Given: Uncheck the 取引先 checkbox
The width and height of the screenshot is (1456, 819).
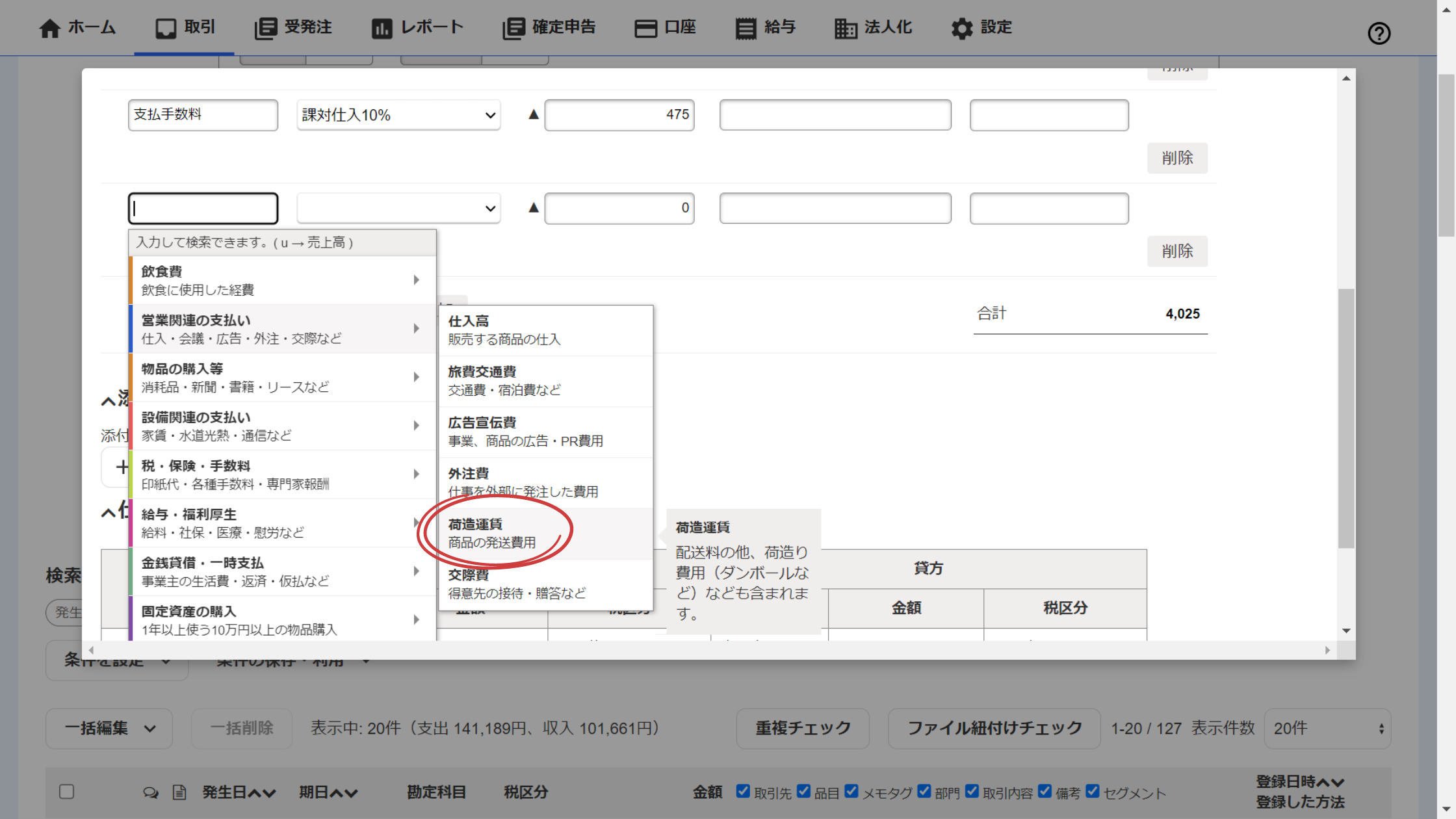Looking at the screenshot, I should [743, 791].
